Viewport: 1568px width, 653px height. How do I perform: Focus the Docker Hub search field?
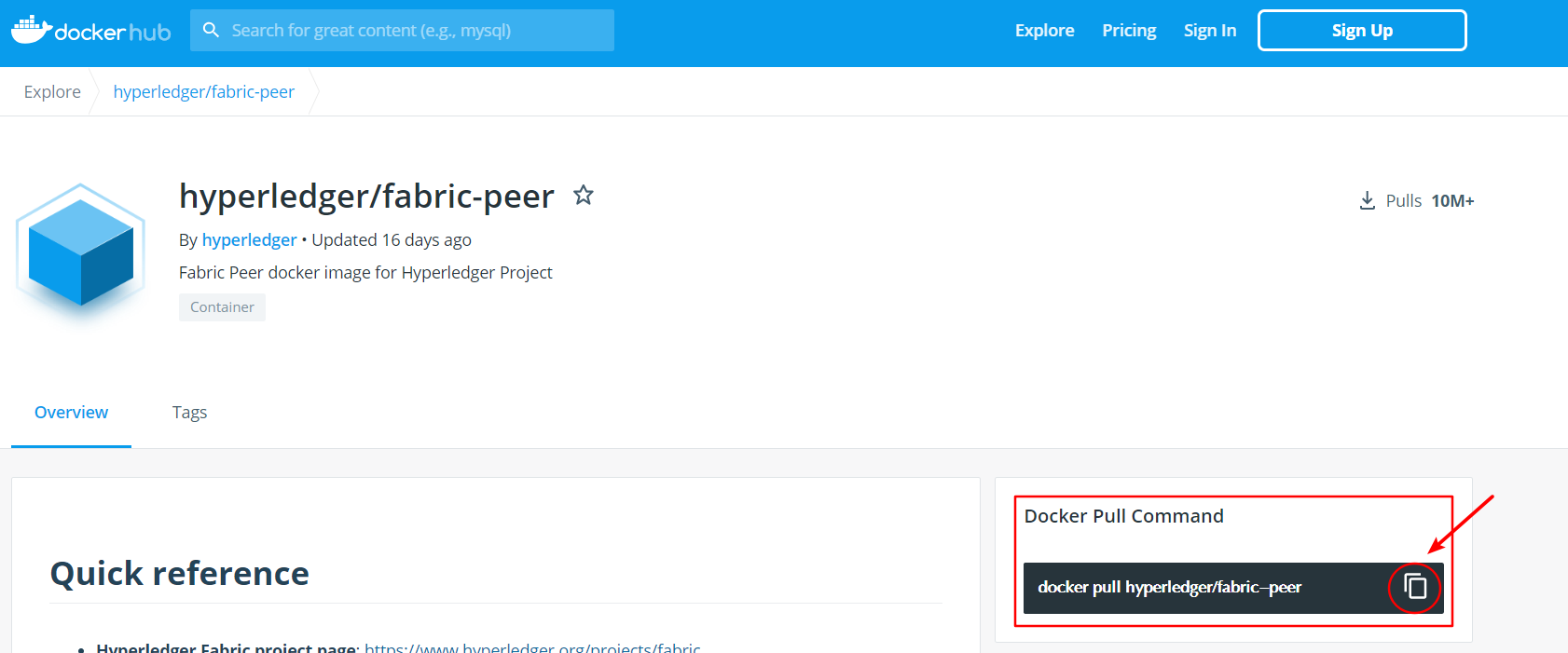(402, 30)
